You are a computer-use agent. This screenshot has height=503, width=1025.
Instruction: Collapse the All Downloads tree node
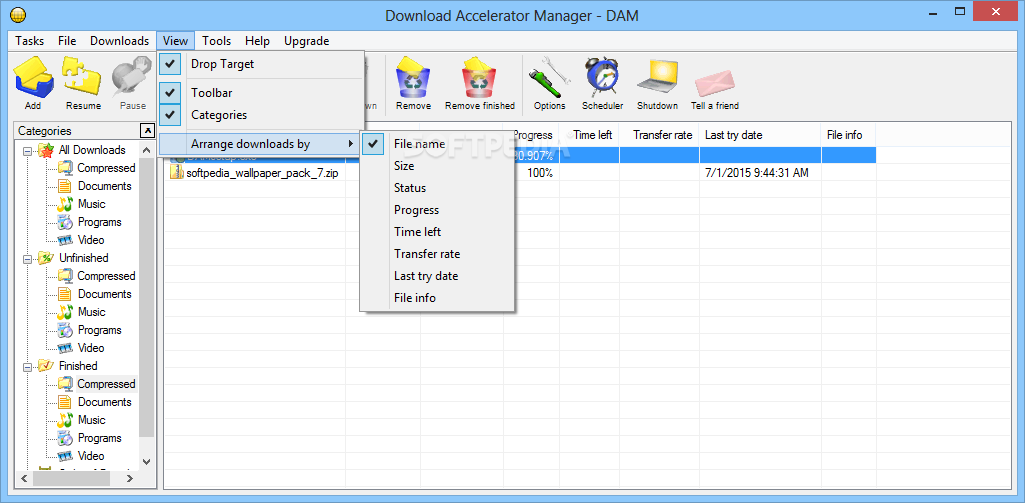(x=27, y=150)
